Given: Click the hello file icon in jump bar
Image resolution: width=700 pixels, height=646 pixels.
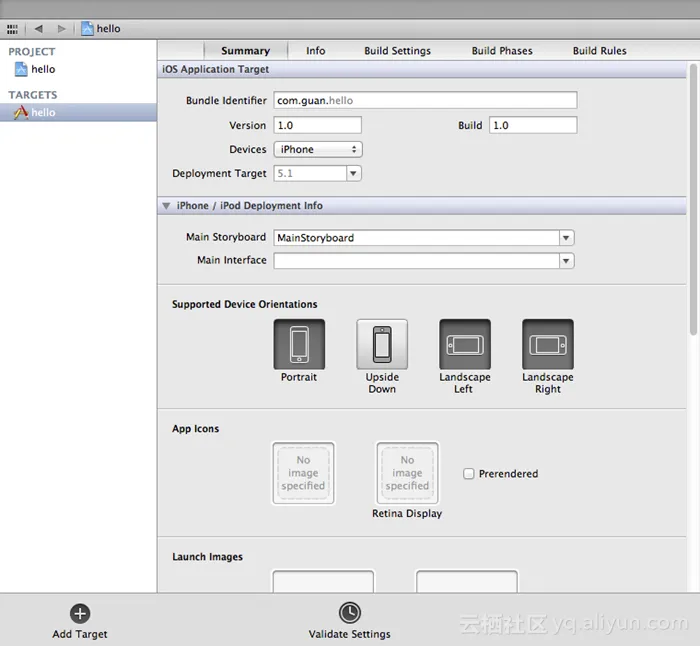Looking at the screenshot, I should tap(87, 29).
